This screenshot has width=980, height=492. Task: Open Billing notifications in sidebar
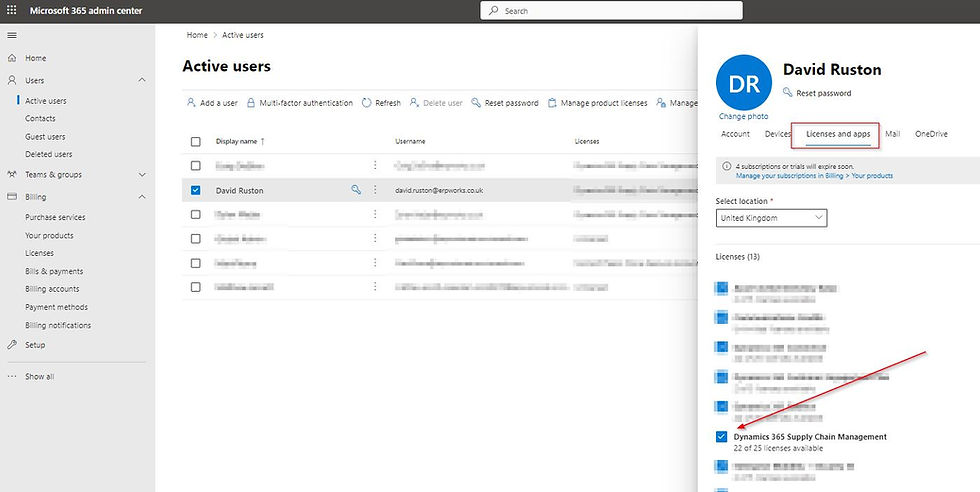pos(58,325)
